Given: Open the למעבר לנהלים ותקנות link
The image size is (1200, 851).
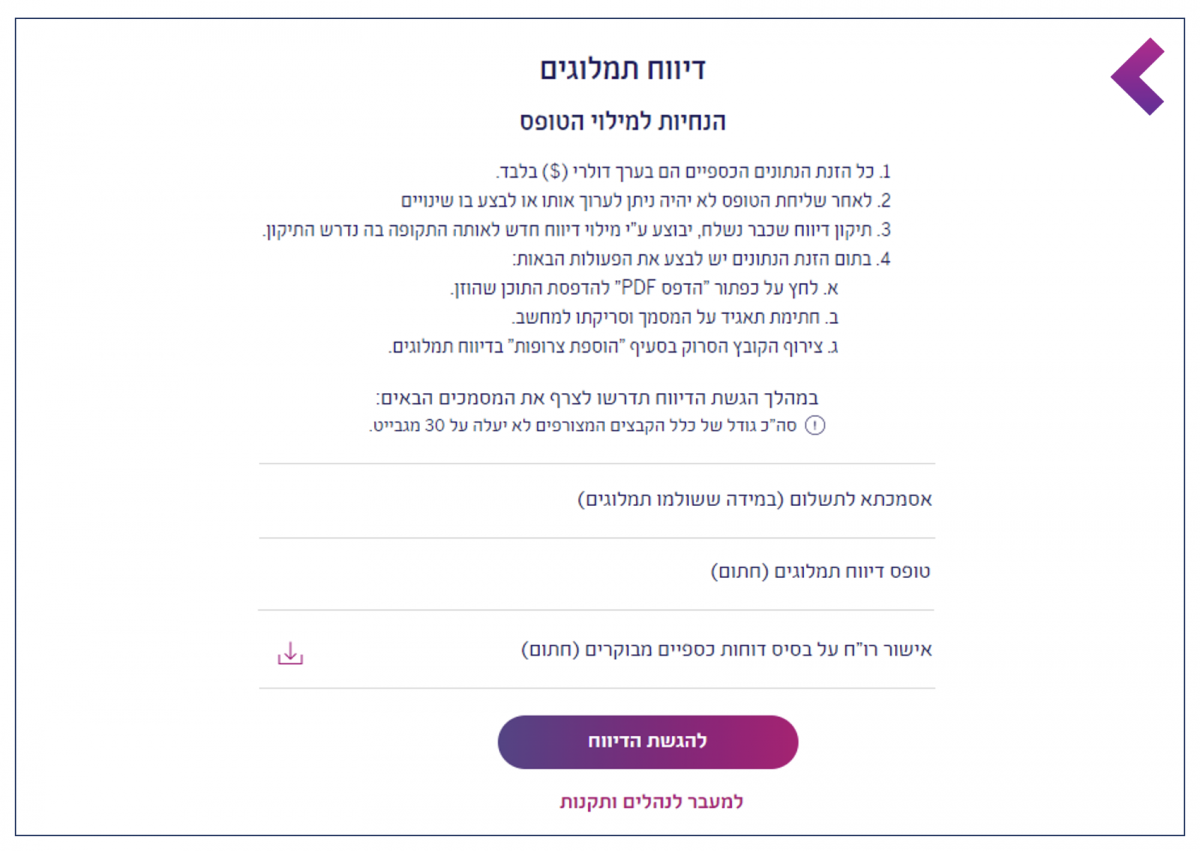Looking at the screenshot, I should click(x=651, y=802).
